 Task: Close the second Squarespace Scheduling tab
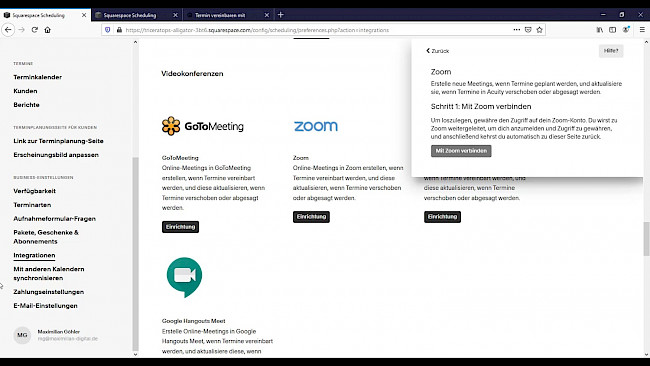(175, 15)
